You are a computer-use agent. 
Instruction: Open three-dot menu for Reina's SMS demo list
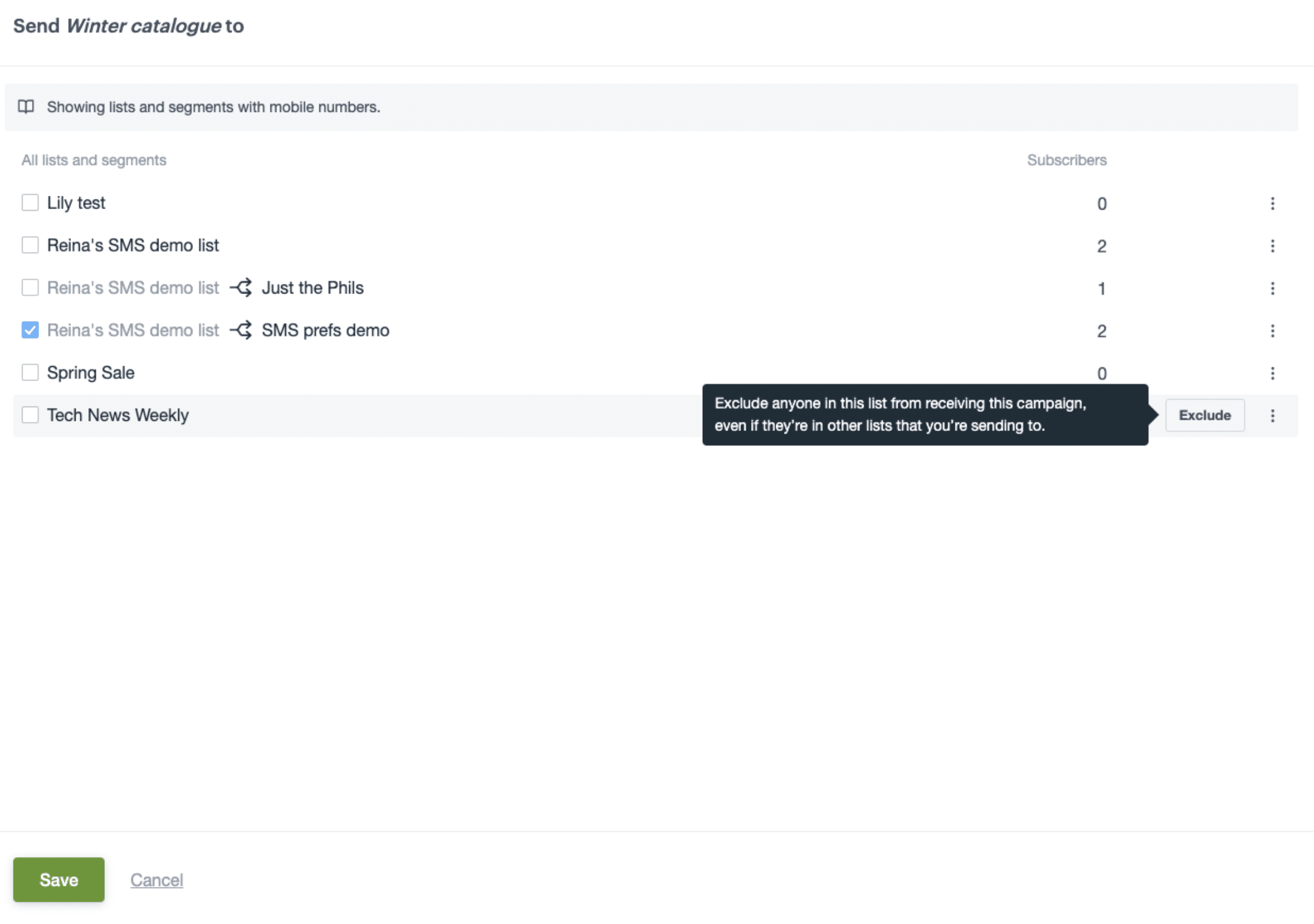tap(1272, 246)
